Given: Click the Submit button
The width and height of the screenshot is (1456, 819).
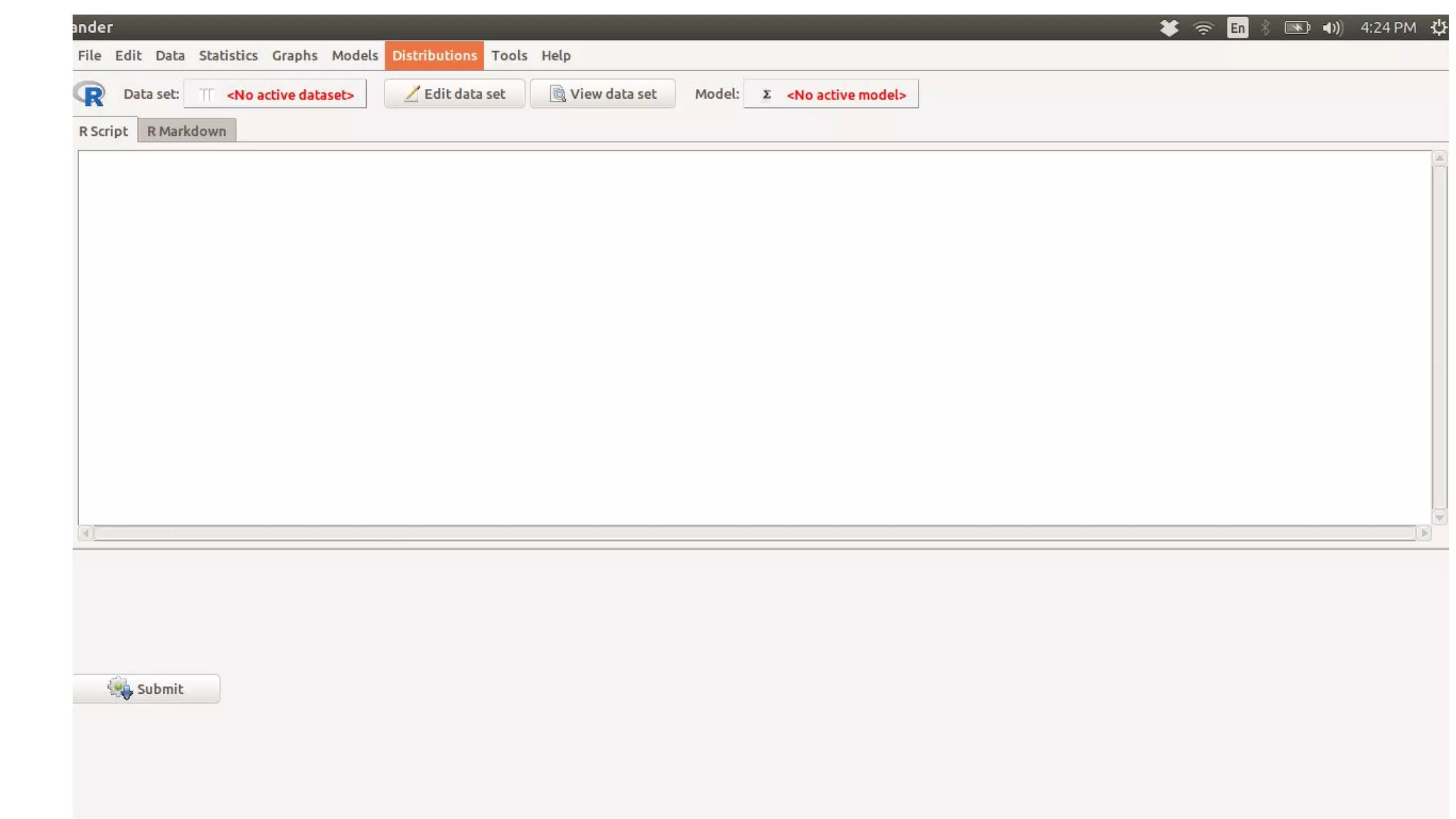Looking at the screenshot, I should 146,688.
